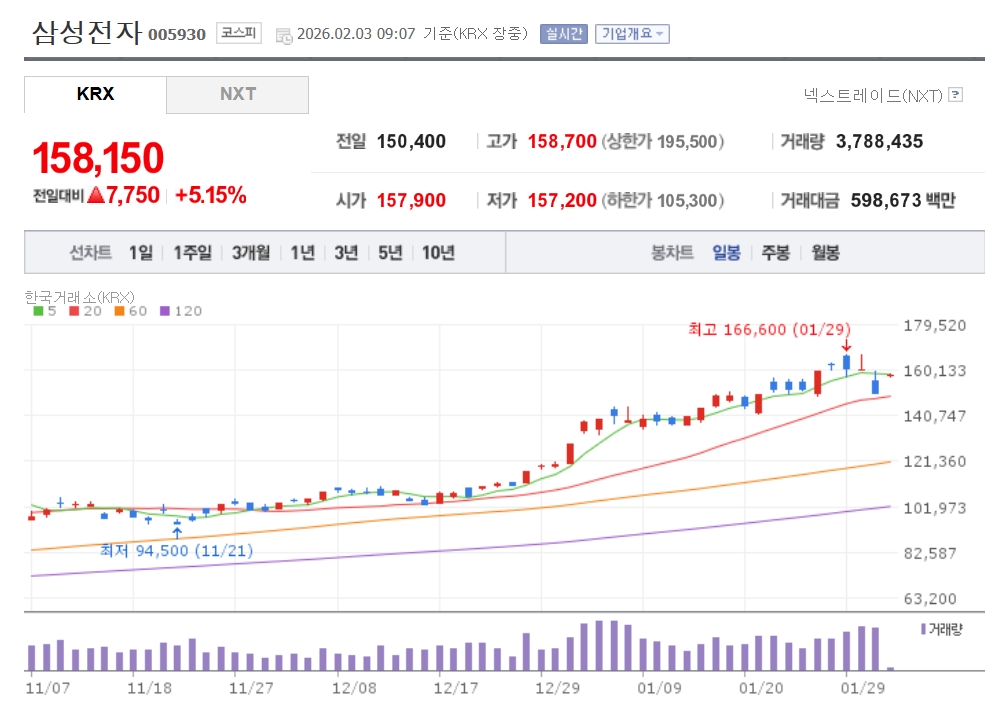Select the 일봉 daily candle chart
Screen dimensions: 985x717
(726, 253)
